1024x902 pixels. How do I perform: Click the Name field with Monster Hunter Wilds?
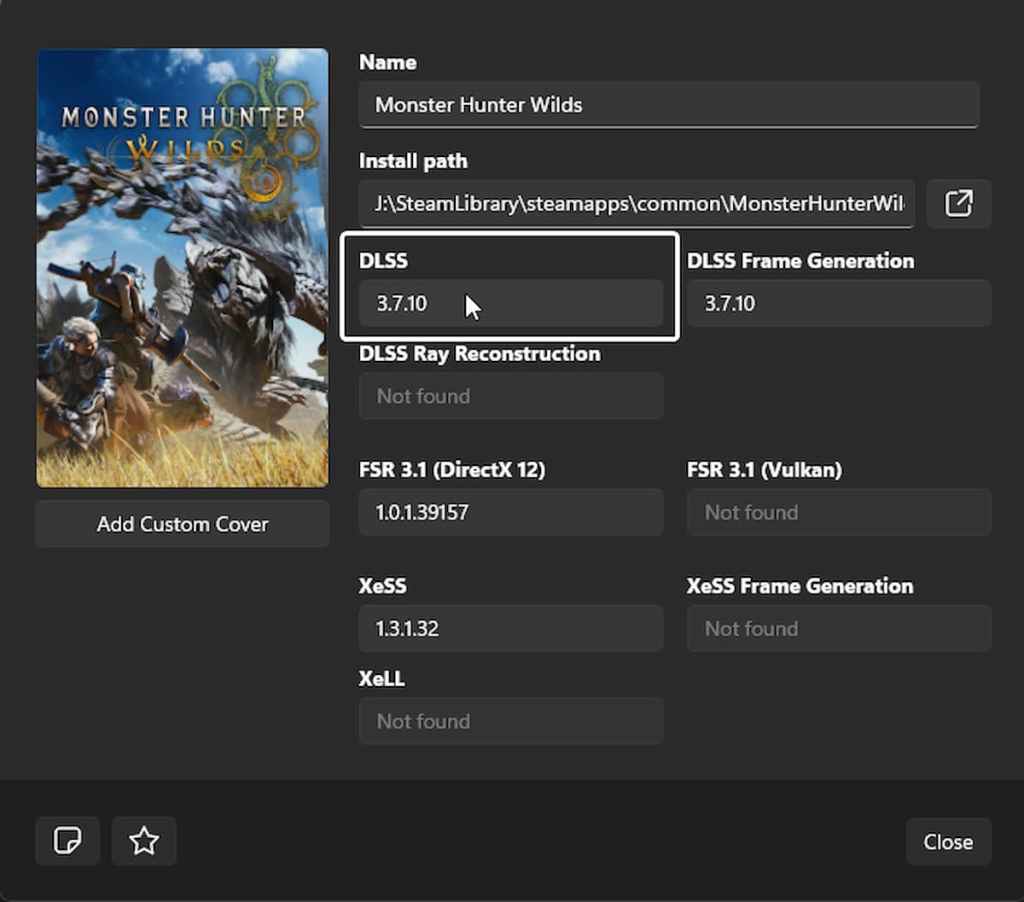coord(668,105)
